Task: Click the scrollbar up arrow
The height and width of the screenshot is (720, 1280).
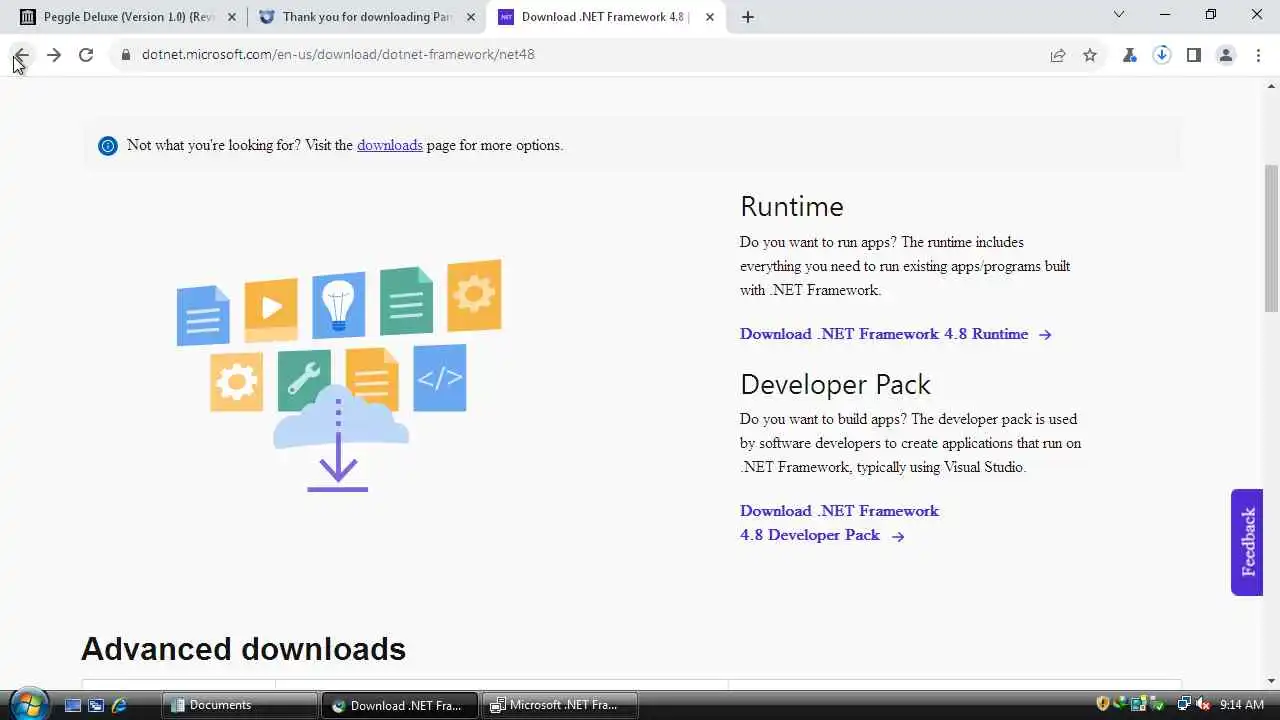Action: 1271,87
